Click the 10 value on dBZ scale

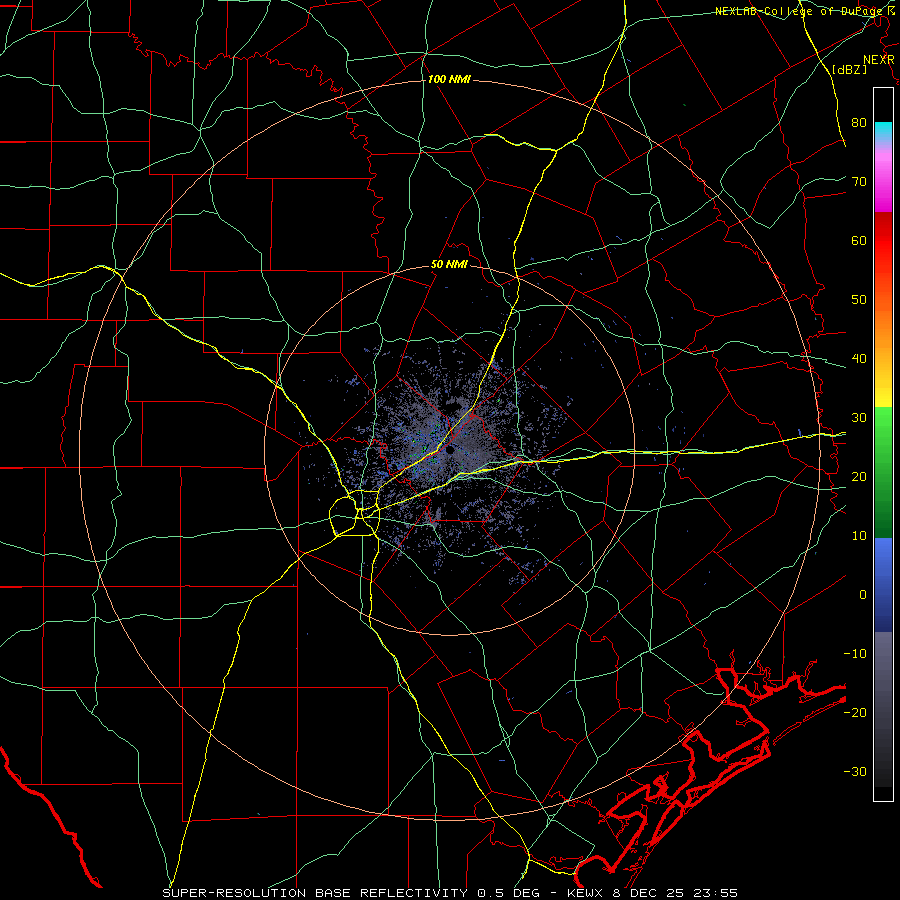(859, 536)
